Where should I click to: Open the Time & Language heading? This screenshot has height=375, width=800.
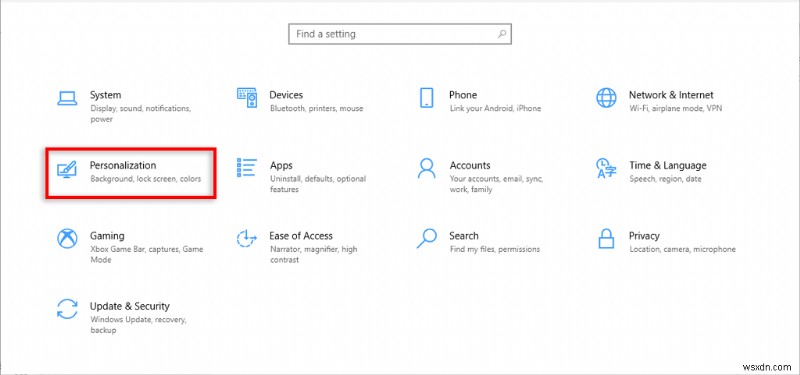click(x=667, y=166)
